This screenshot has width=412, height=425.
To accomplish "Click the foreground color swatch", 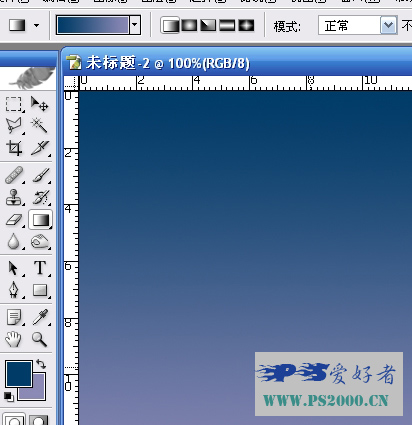I will 19,373.
